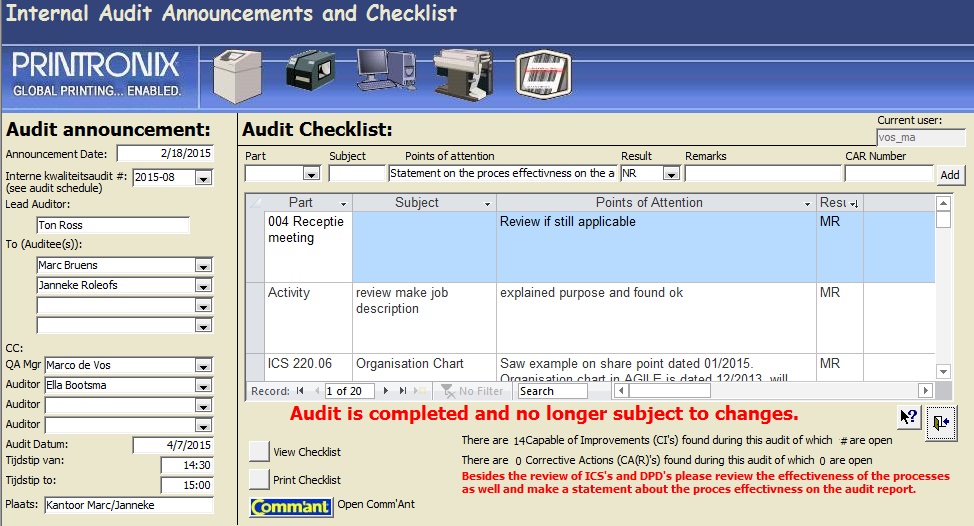Click the exit door icon

940,422
